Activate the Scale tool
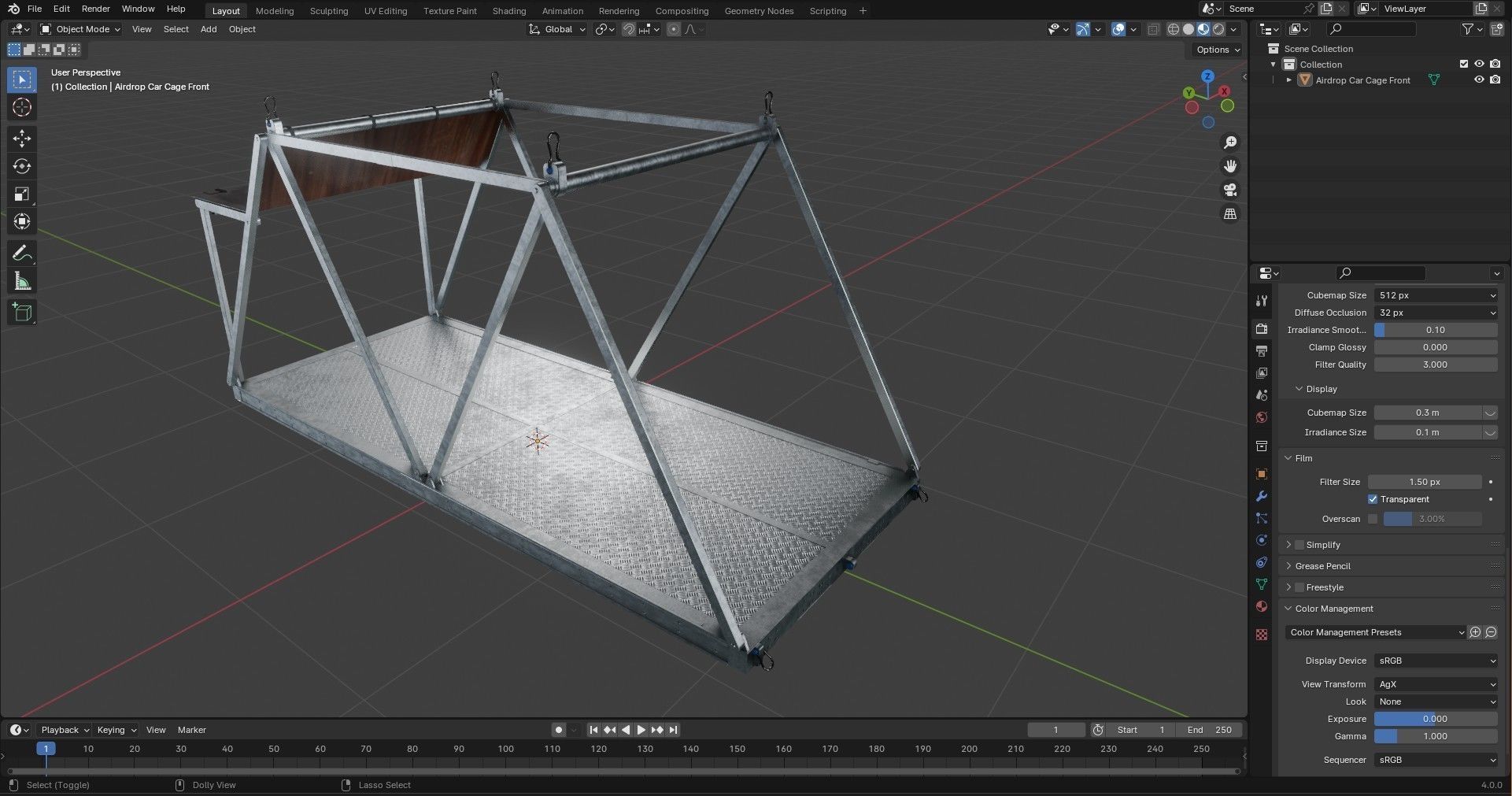Screen dimensions: 1512x796 click(x=22, y=194)
